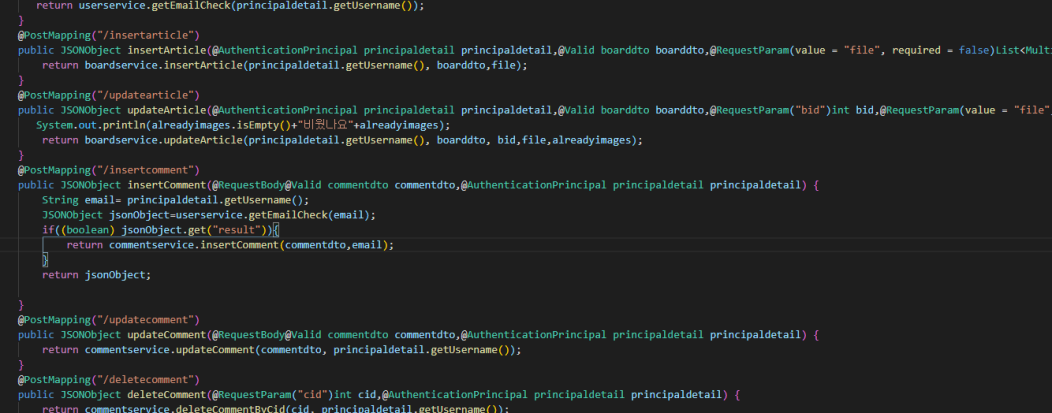The height and width of the screenshot is (413, 1052).
Task: Click the @PostMapping("/insertarticle") annotation
Action: pos(109,35)
